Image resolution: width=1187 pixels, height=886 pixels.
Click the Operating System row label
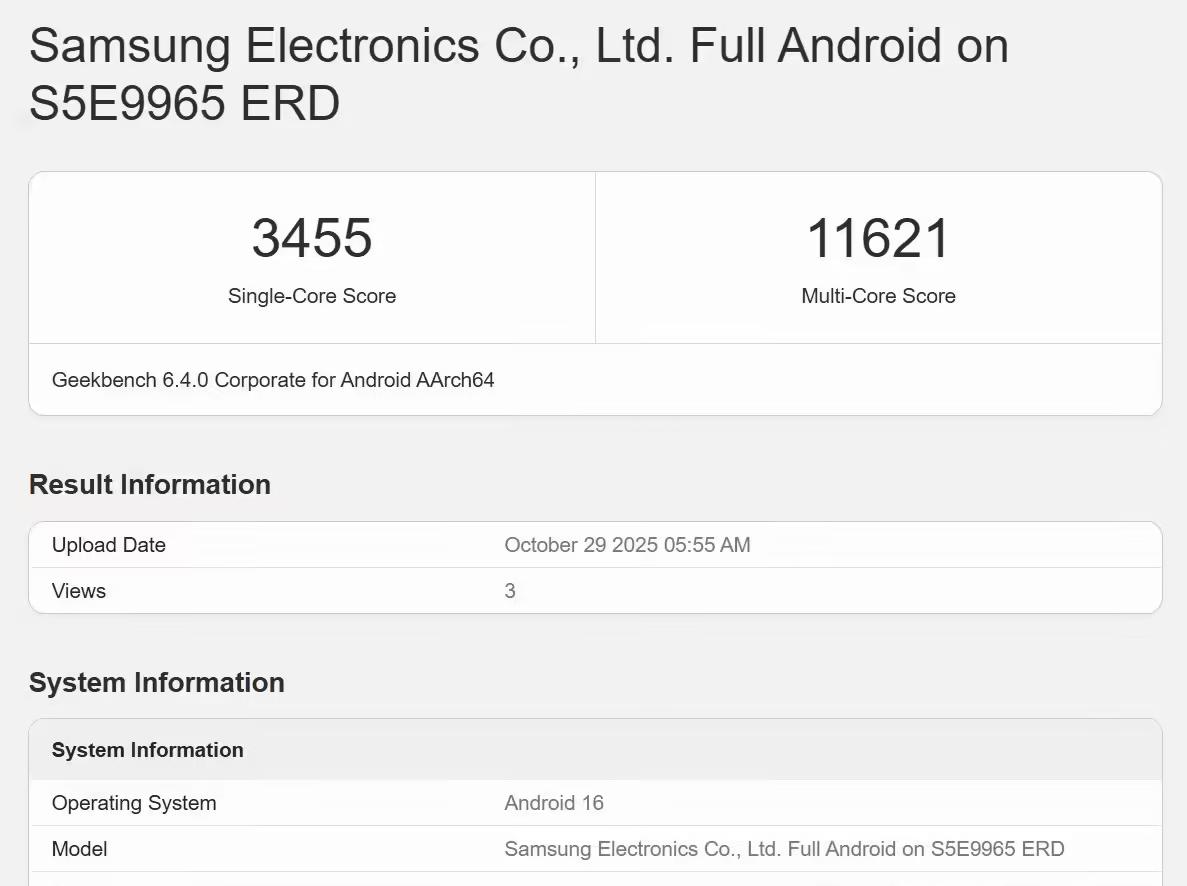tap(134, 803)
